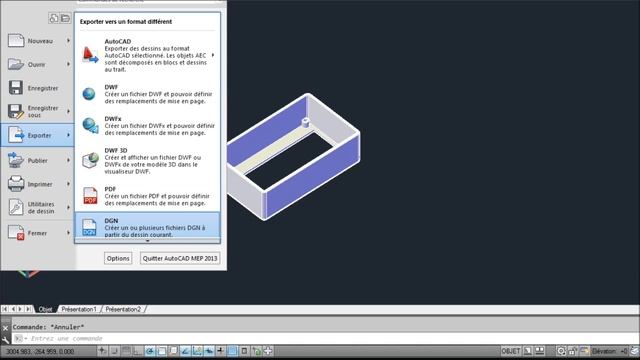Open the Options button
640x360 pixels.
pos(118,258)
